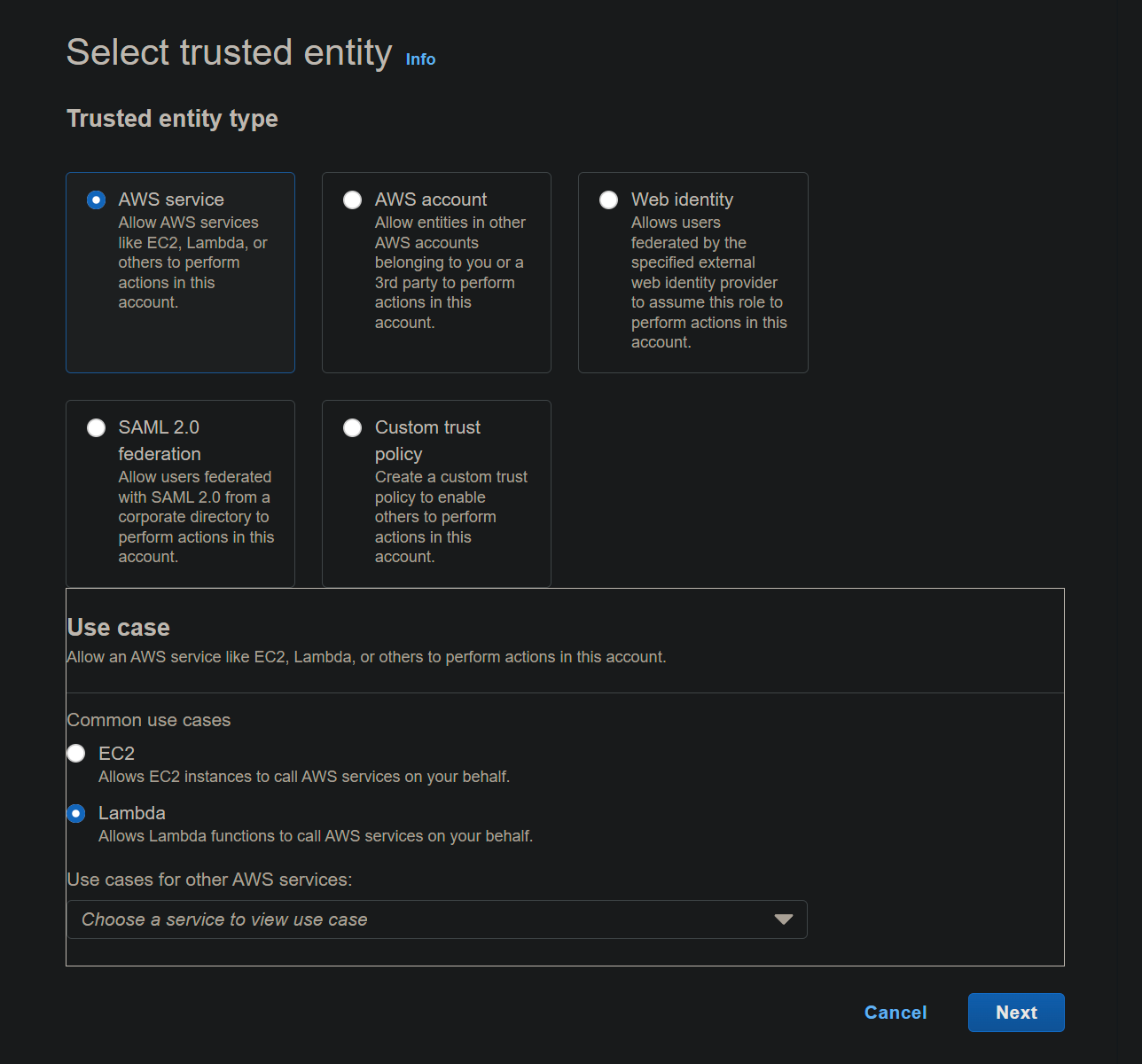Viewport: 1142px width, 1064px height.
Task: Select the Web identity radio button
Action: click(608, 200)
